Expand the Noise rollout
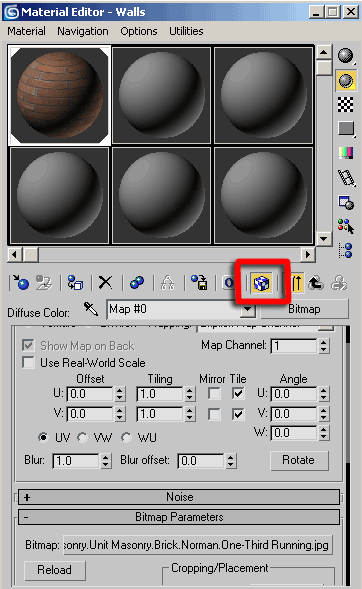The image size is (362, 589). (179, 497)
